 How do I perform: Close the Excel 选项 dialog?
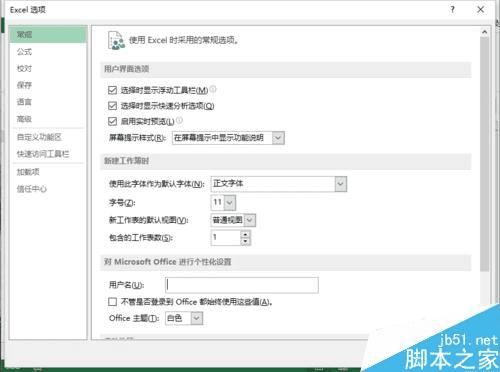(480, 10)
